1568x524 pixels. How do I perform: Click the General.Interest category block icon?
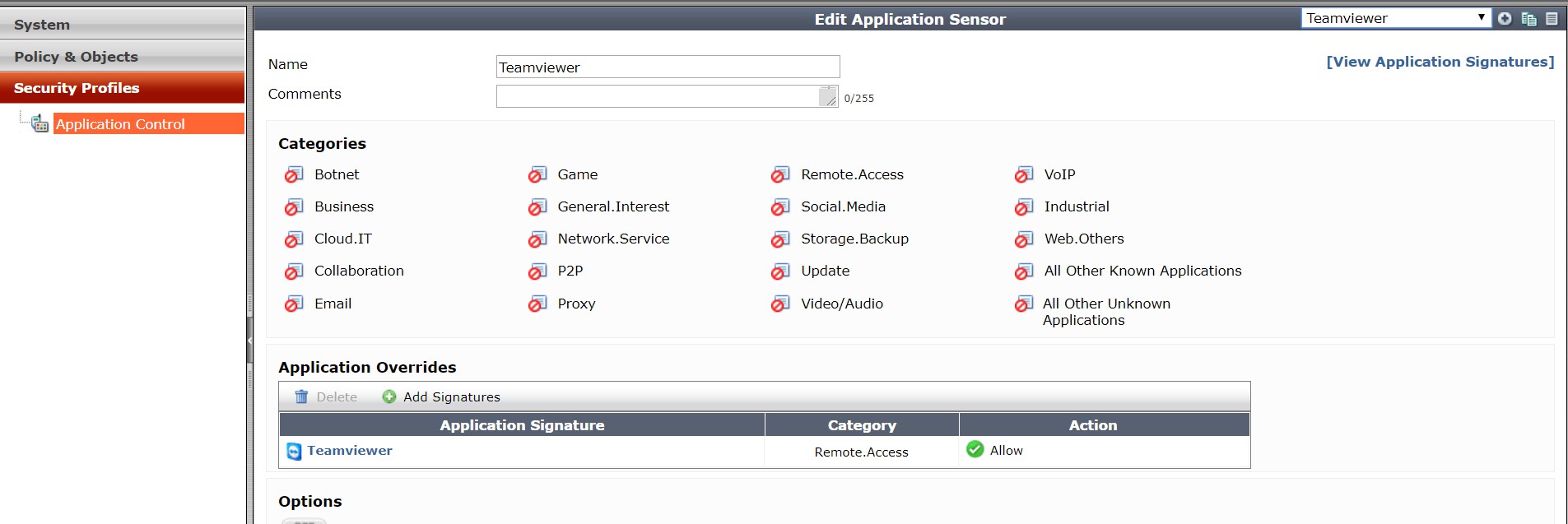tap(537, 207)
